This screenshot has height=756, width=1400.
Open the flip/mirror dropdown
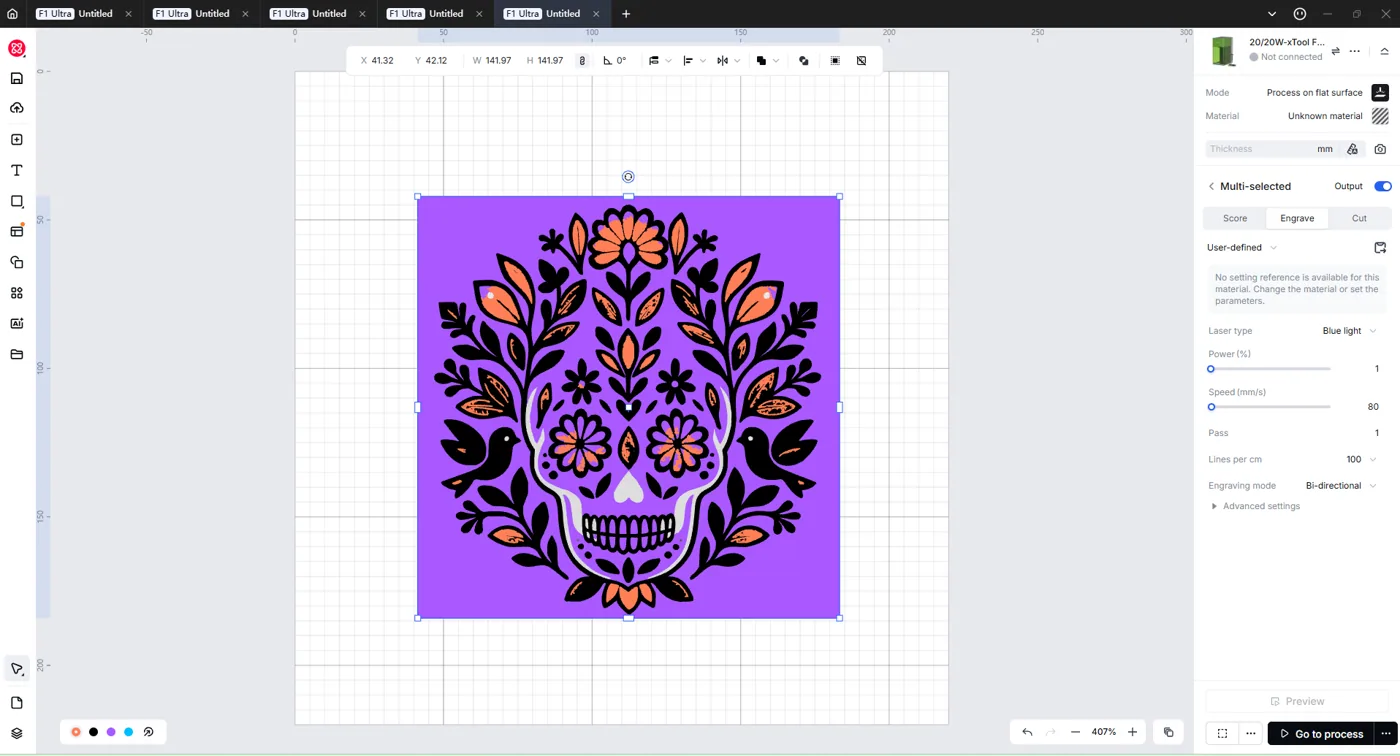728,61
